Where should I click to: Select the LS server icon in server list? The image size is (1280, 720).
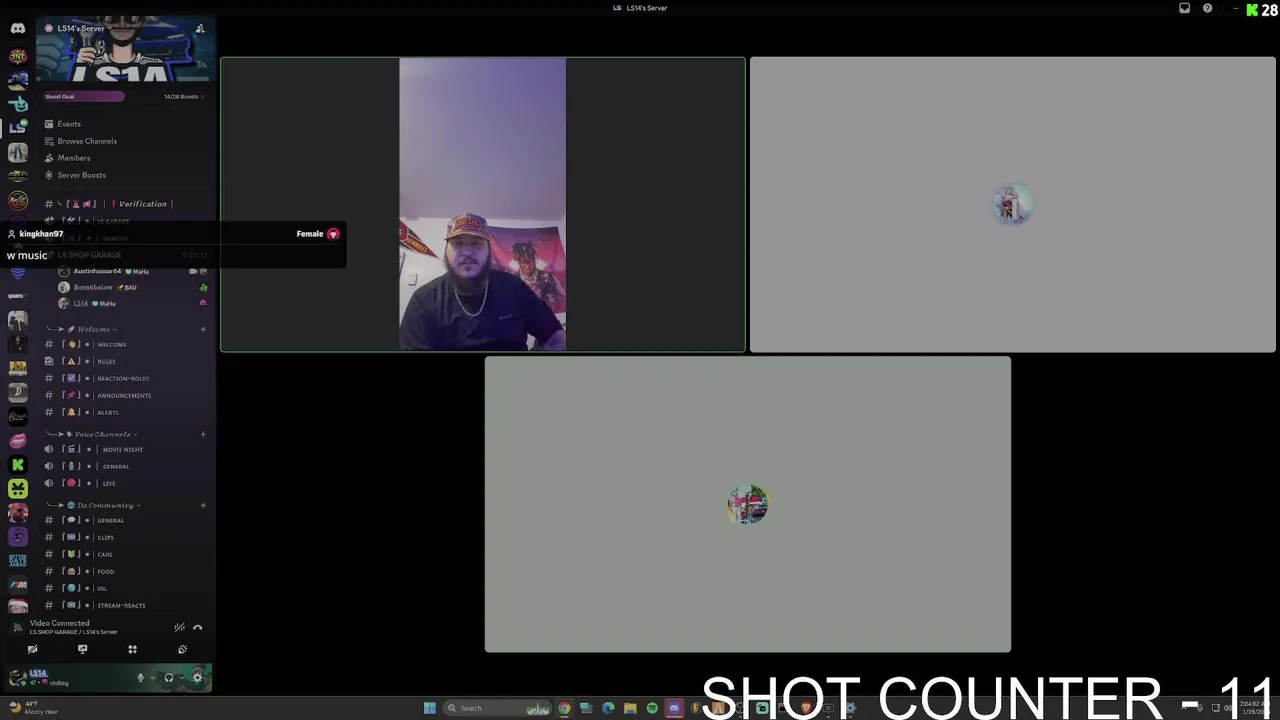pyautogui.click(x=17, y=127)
